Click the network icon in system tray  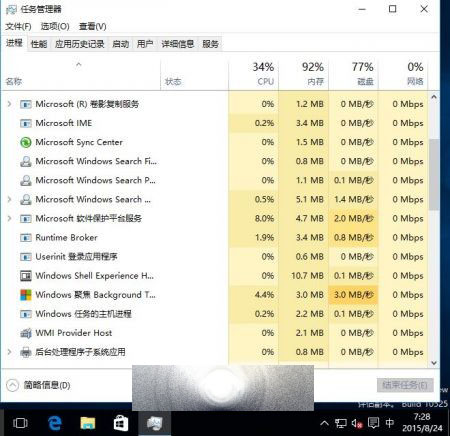click(341, 423)
